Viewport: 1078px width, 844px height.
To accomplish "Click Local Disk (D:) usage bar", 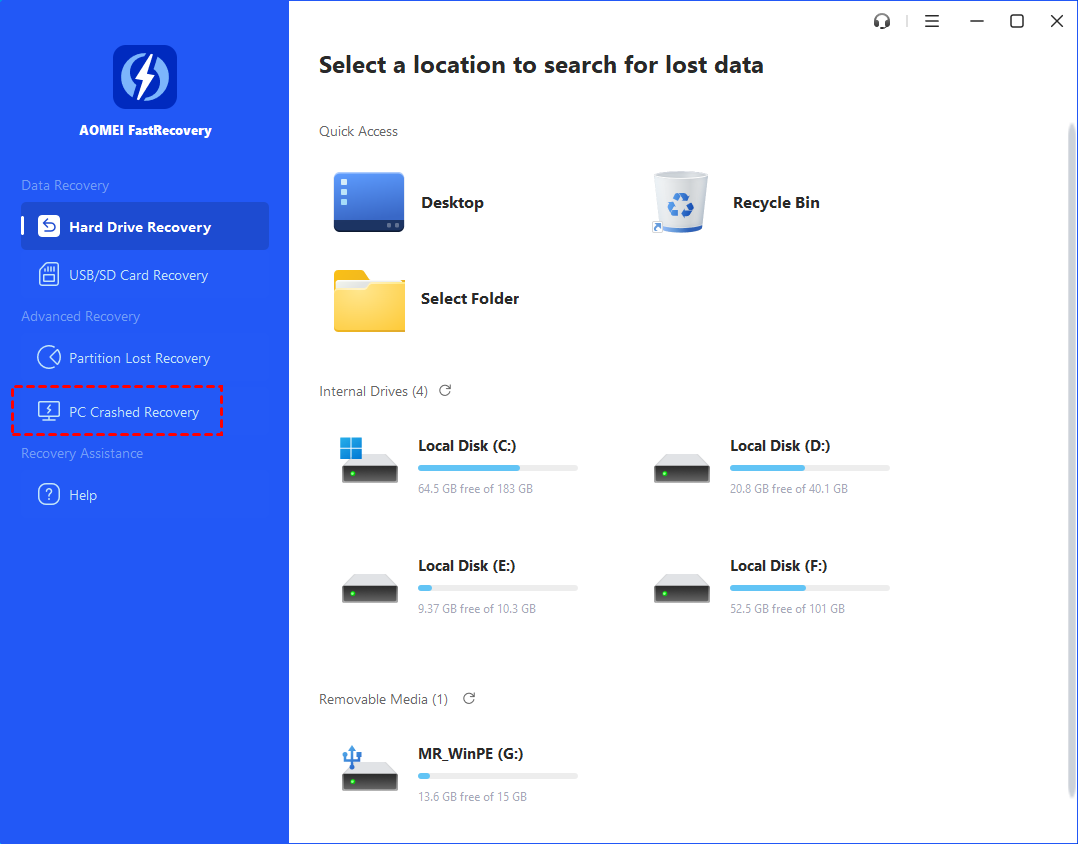I will point(810,468).
